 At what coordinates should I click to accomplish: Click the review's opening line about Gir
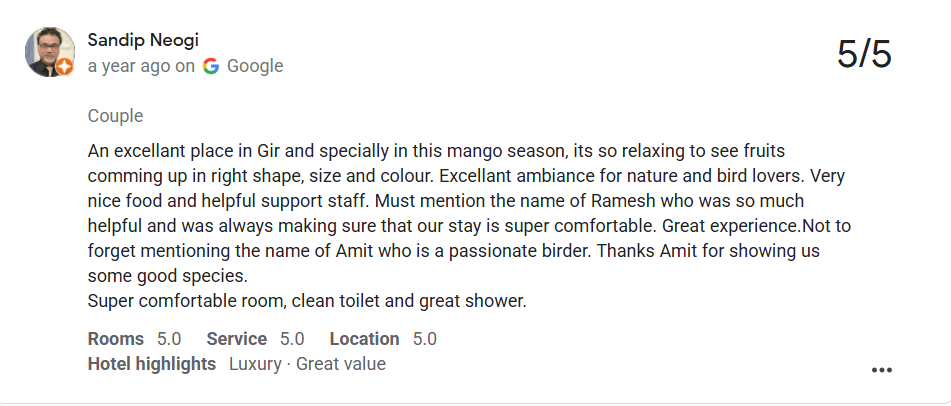(x=437, y=151)
